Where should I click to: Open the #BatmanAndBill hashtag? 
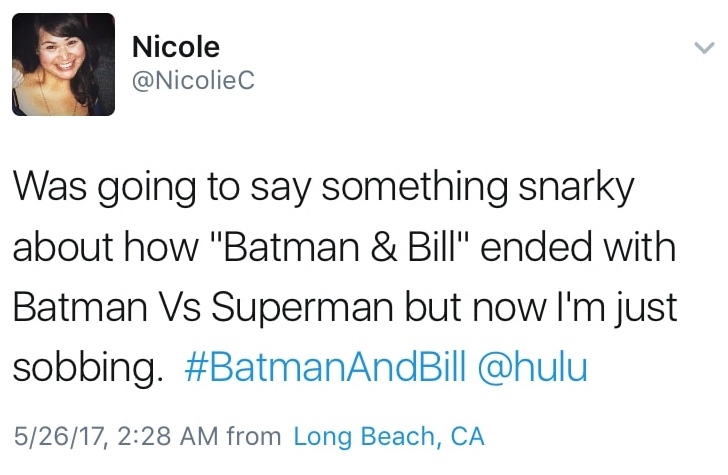pyautogui.click(x=326, y=369)
